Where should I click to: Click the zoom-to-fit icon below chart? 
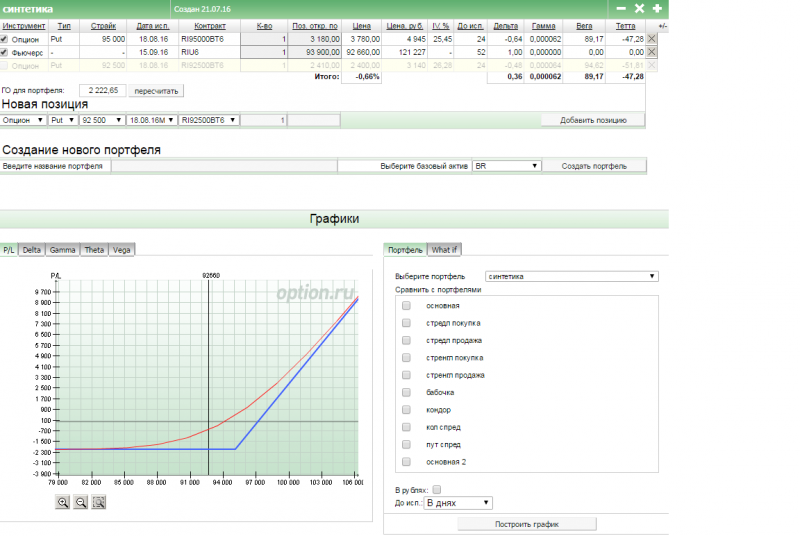pyautogui.click(x=99, y=502)
